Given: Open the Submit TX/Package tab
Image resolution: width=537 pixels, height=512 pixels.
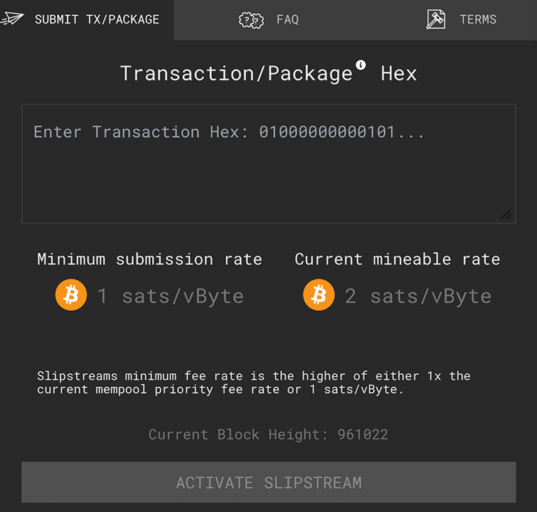Looking at the screenshot, I should pos(87,20).
